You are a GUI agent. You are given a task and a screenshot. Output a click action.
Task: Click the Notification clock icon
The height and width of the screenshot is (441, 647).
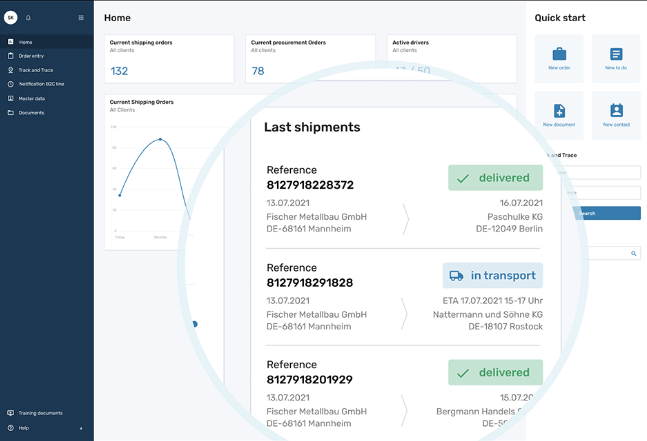[x=11, y=84]
